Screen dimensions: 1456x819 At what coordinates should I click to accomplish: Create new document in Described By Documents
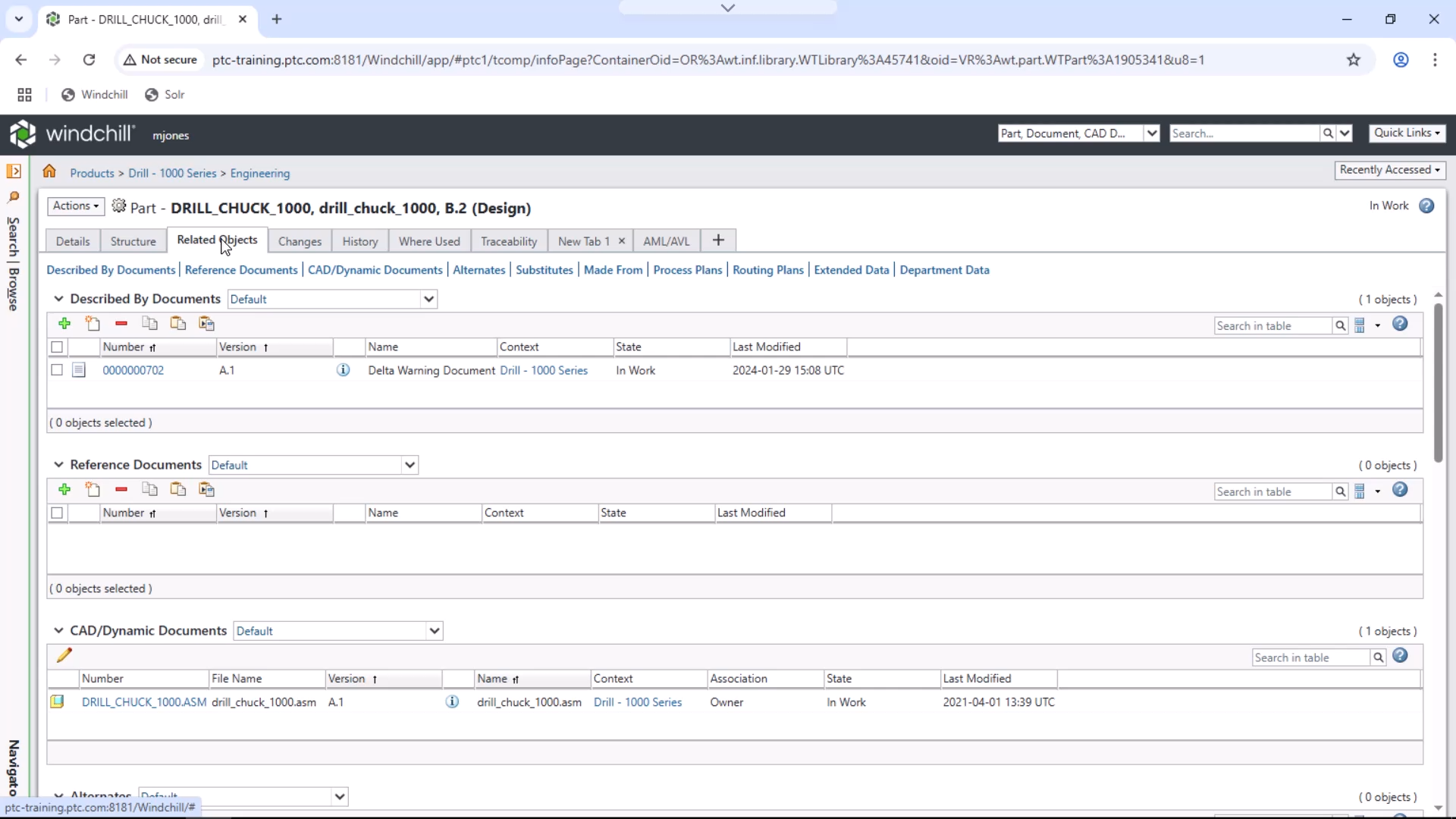pos(93,324)
